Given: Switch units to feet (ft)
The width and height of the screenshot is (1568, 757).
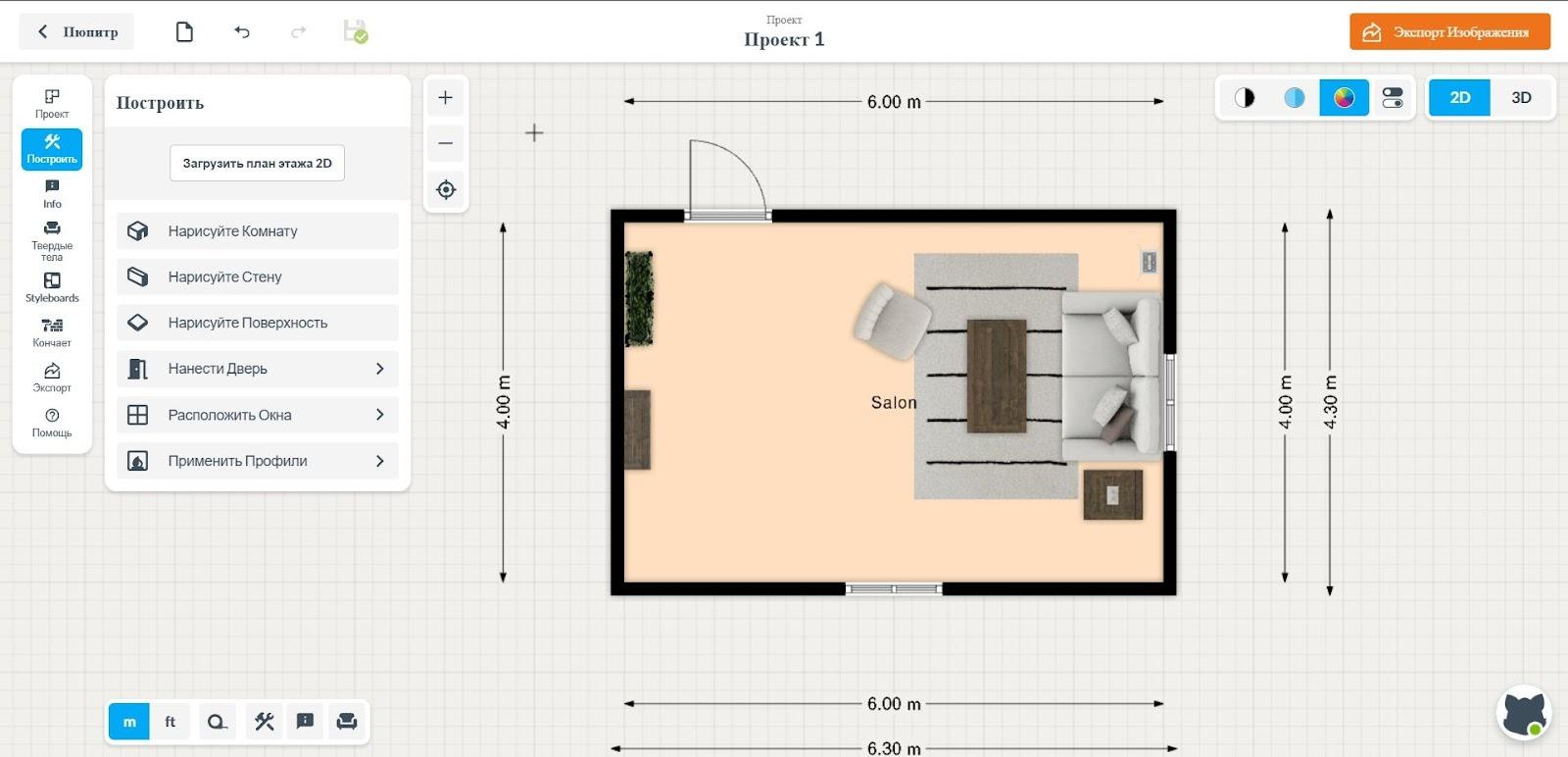Looking at the screenshot, I should [170, 722].
